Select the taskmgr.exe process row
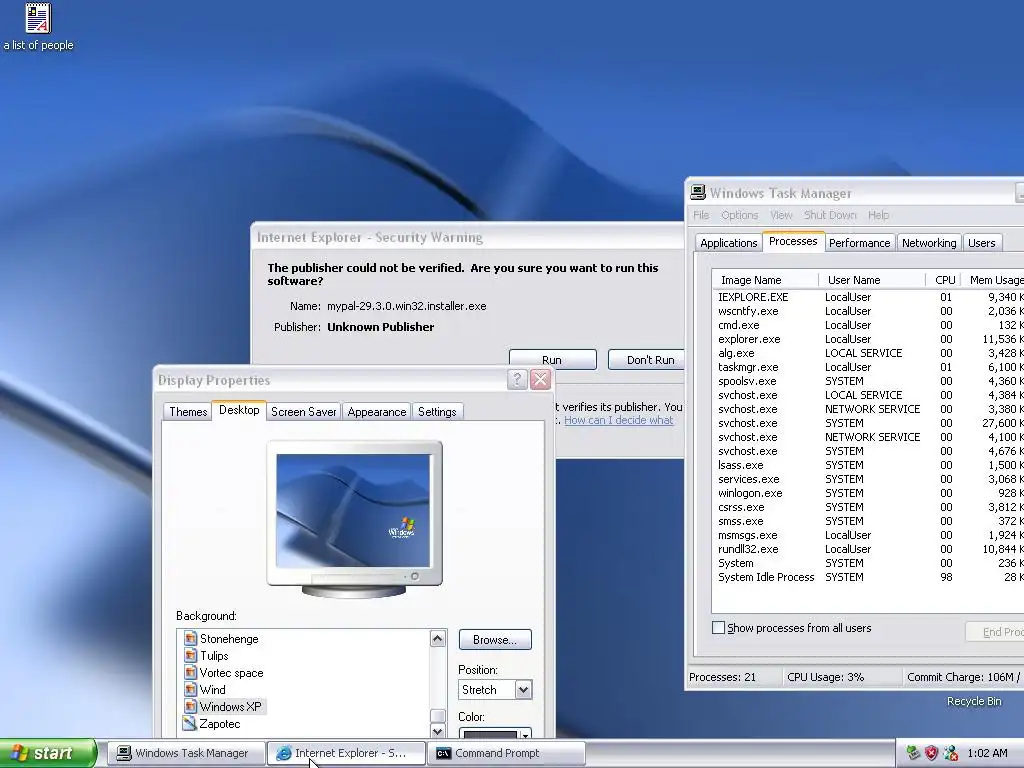 point(868,367)
